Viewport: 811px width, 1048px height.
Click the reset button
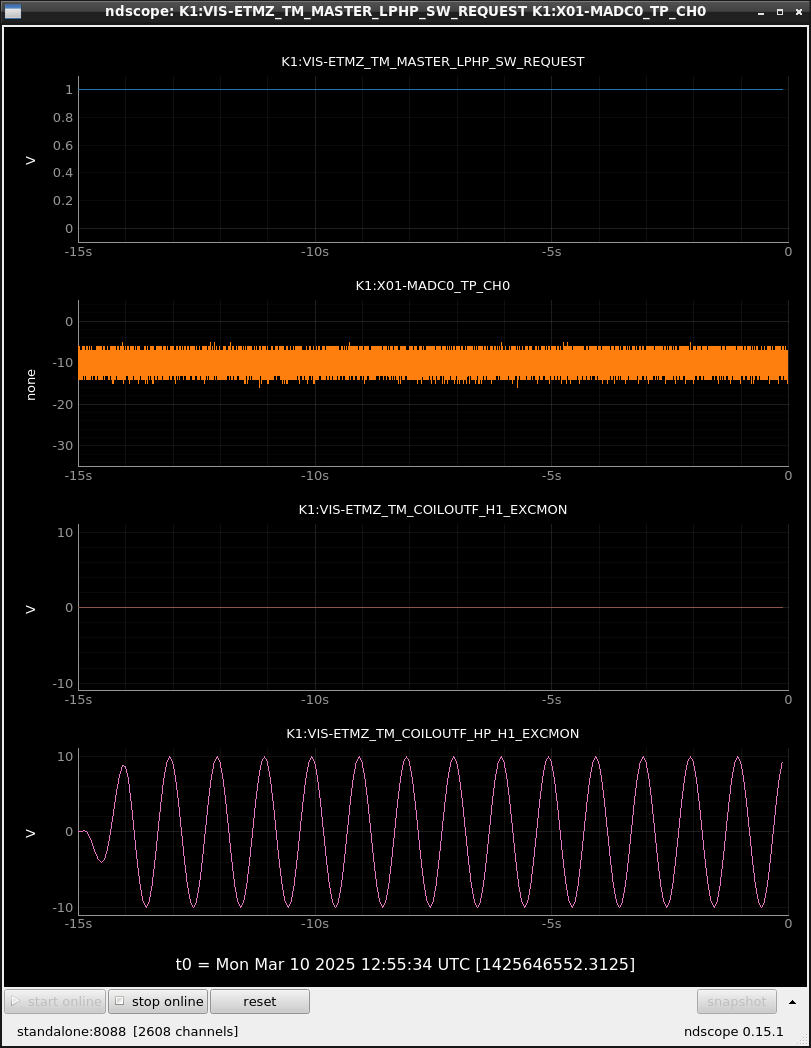pos(259,1001)
